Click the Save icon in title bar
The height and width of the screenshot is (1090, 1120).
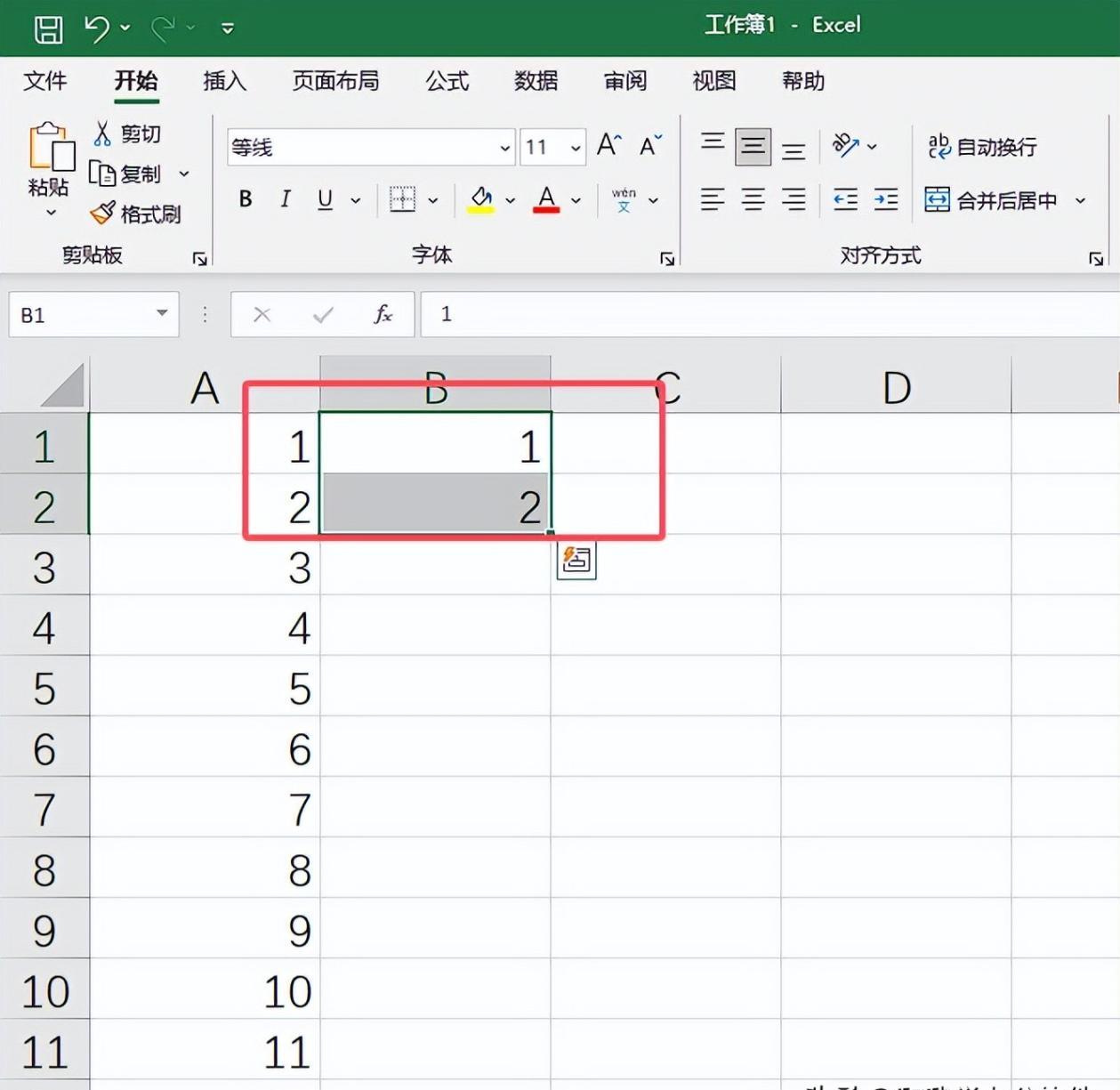[x=48, y=28]
